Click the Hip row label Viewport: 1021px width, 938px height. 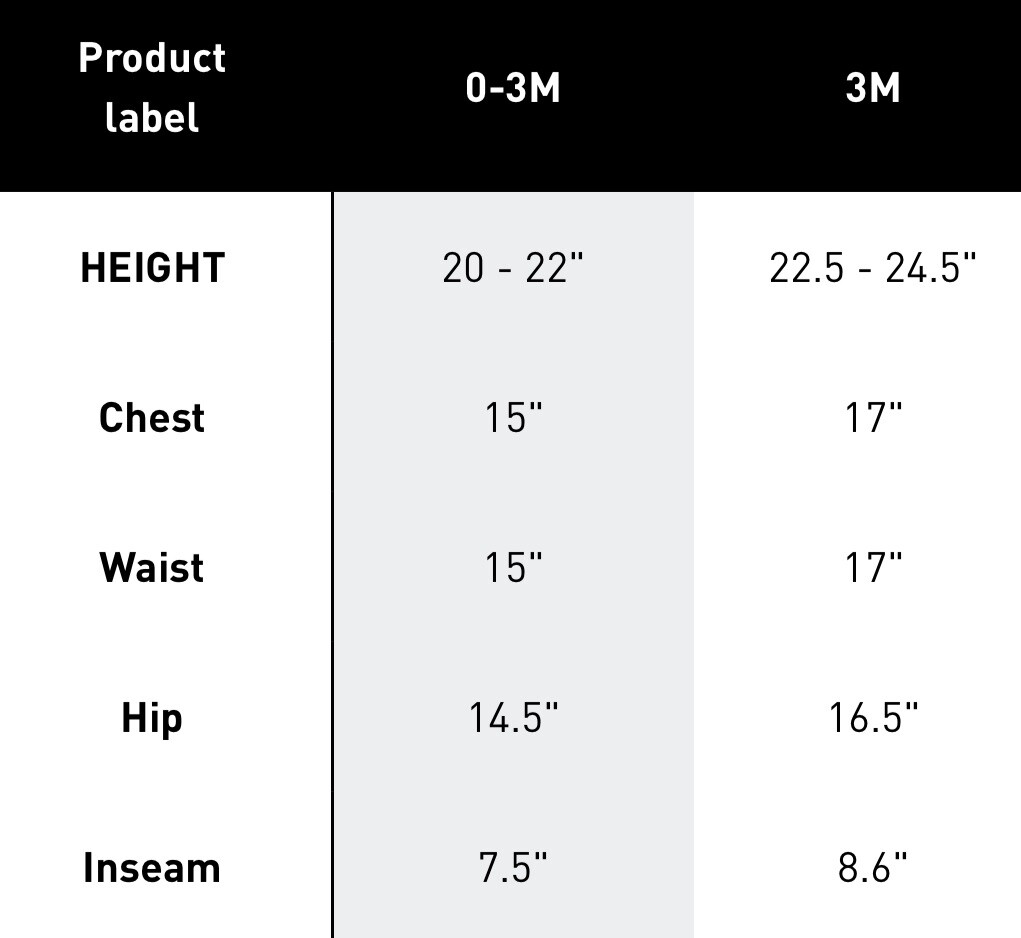152,718
